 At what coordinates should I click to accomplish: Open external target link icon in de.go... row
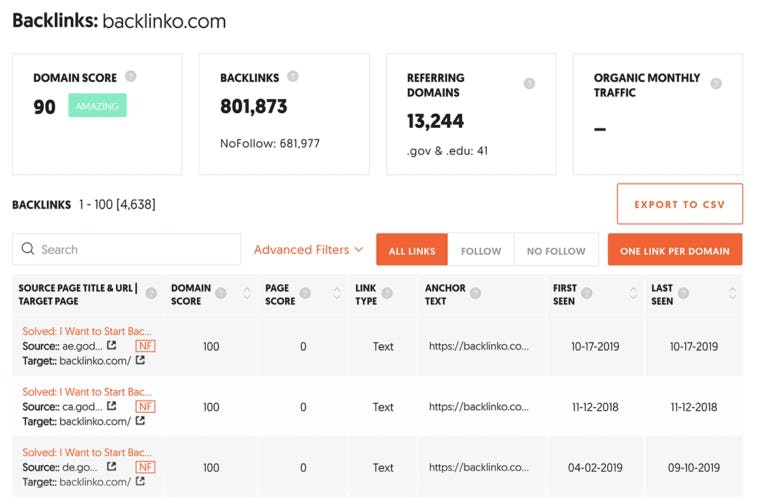(140, 481)
